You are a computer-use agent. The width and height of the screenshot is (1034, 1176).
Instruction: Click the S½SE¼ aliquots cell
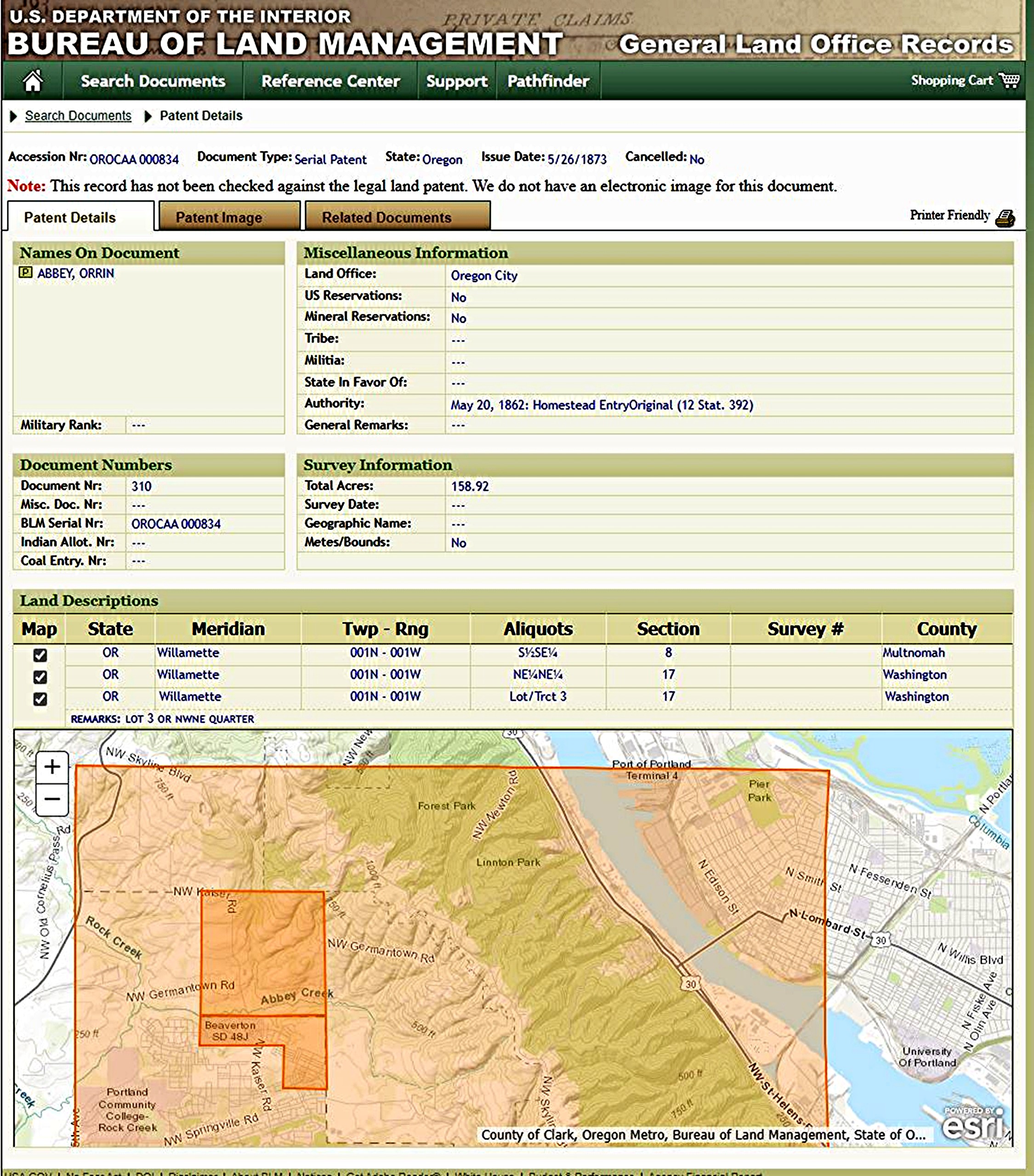tap(537, 653)
